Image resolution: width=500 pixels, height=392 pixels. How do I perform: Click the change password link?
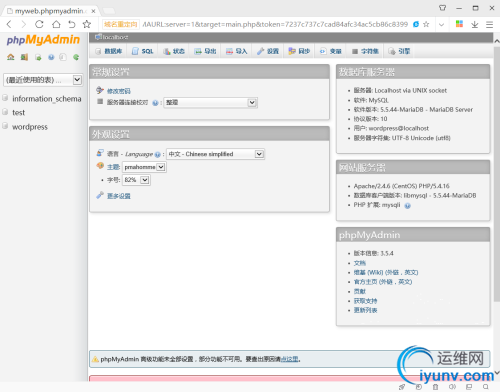(119, 91)
